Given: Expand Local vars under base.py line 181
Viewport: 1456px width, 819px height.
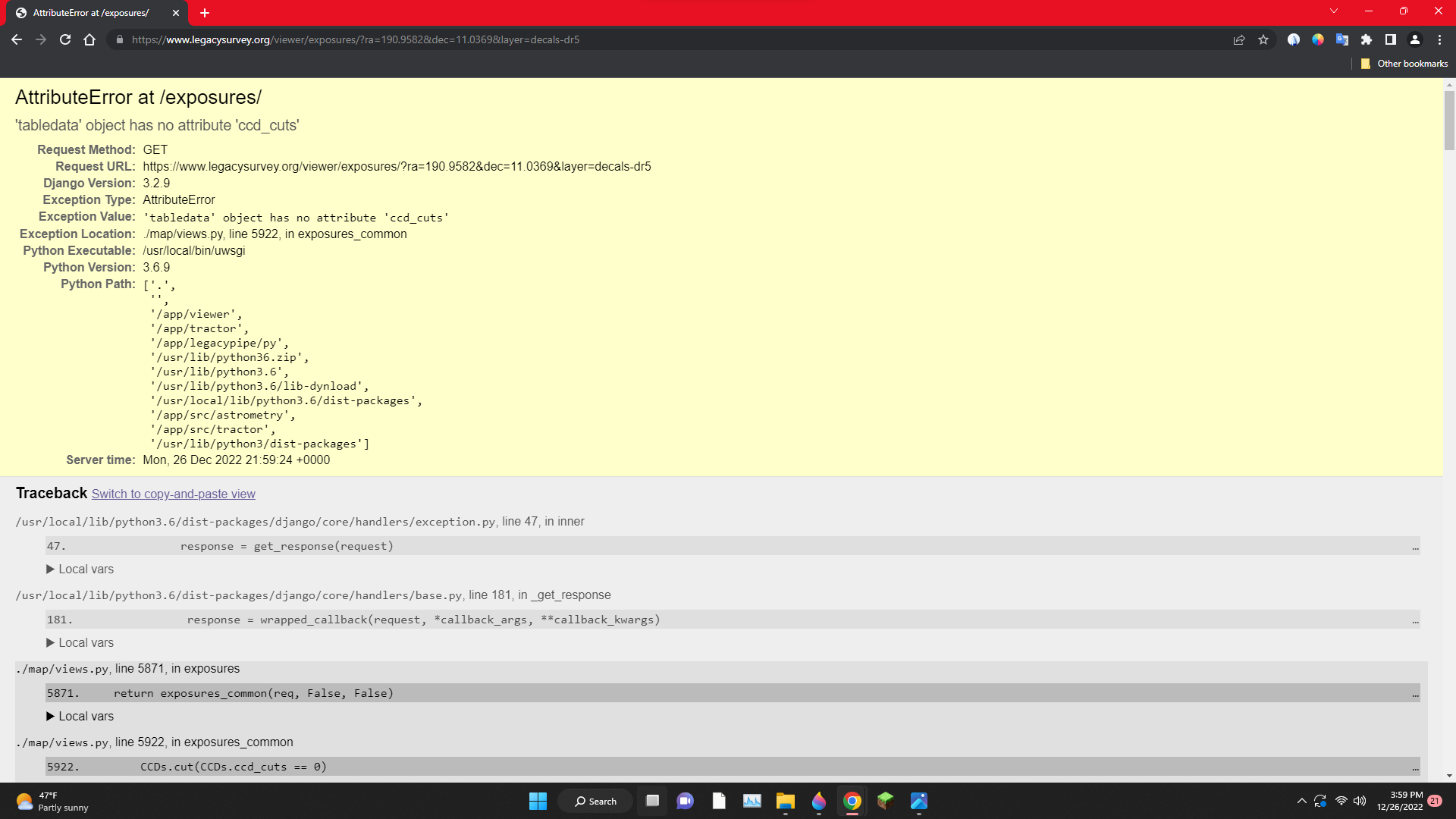Looking at the screenshot, I should pyautogui.click(x=80, y=643).
